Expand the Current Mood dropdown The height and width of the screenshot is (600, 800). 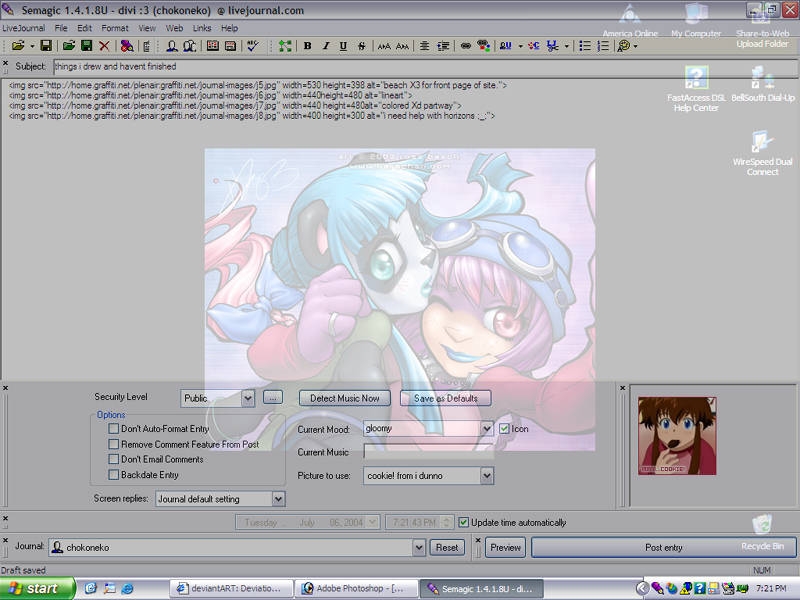pyautogui.click(x=487, y=429)
